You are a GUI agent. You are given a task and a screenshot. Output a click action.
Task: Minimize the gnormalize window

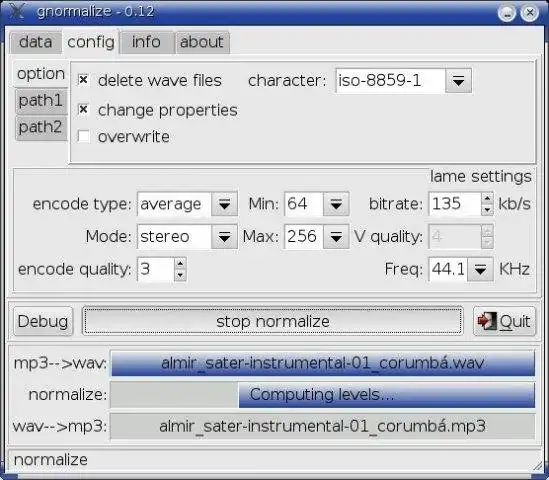507,13
